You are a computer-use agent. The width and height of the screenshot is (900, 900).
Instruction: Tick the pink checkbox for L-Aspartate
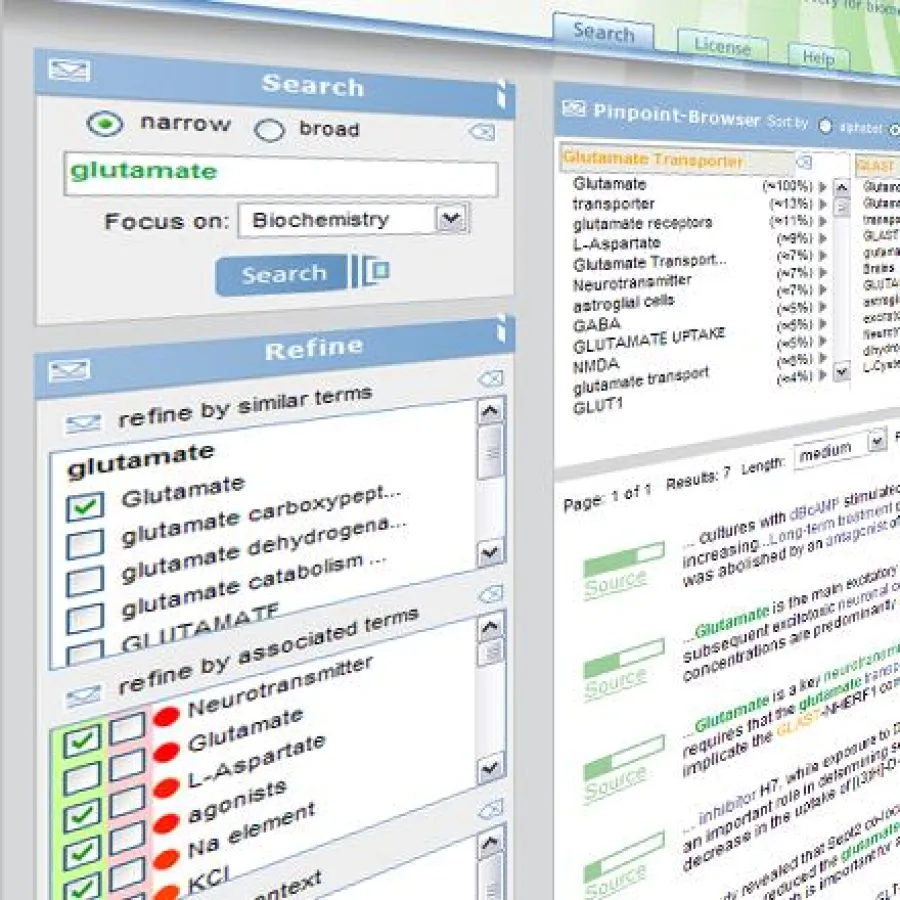127,802
